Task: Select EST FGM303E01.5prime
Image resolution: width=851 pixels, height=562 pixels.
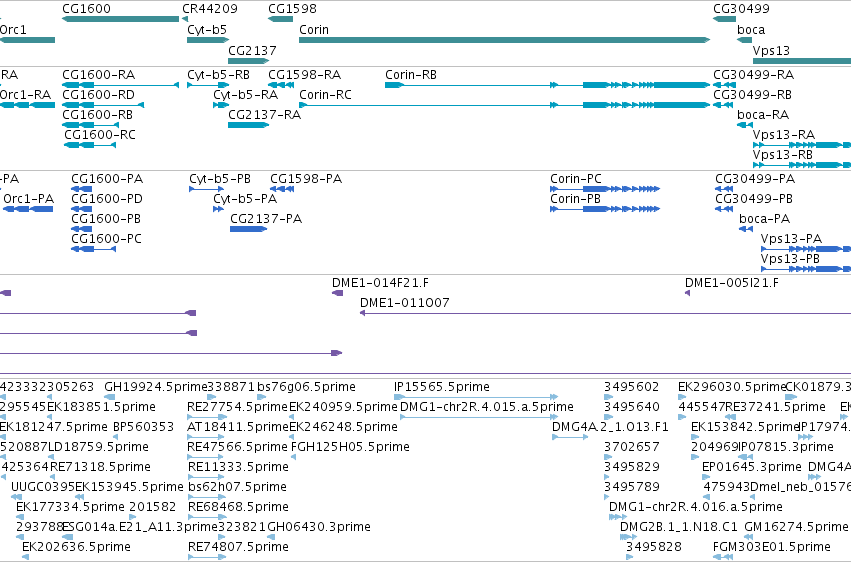Action: pos(724,557)
